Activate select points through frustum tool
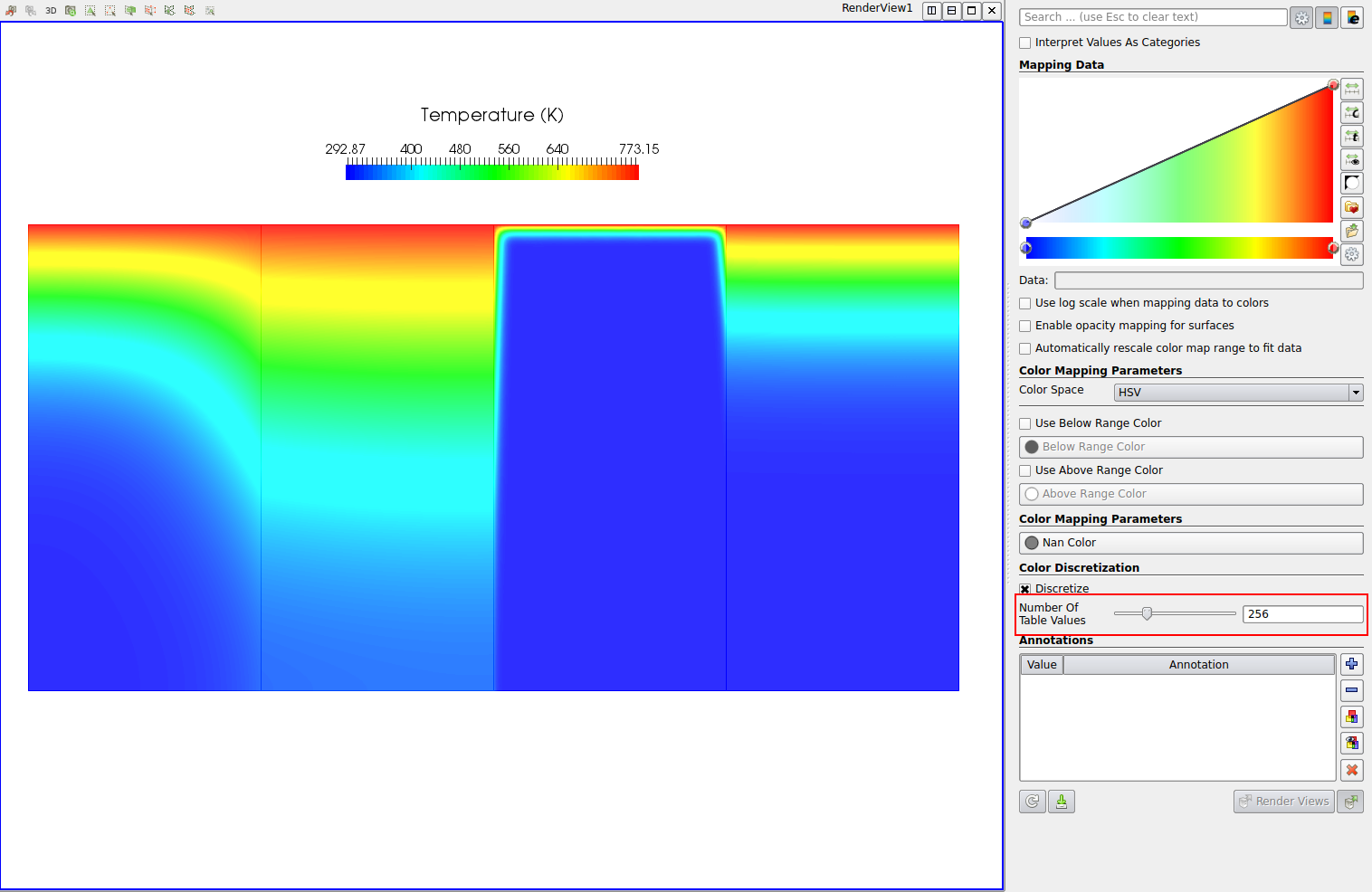Viewport: 1372px width, 892px height. pos(150,10)
